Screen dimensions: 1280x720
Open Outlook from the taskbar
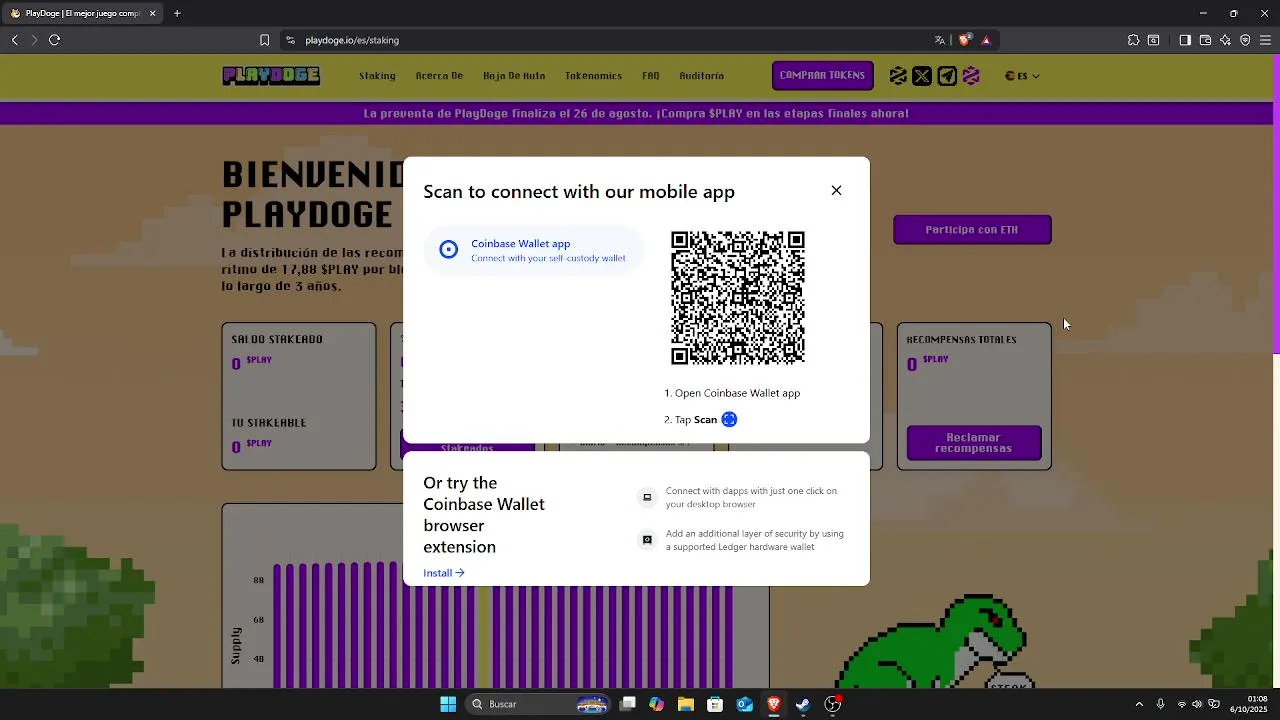pos(744,704)
